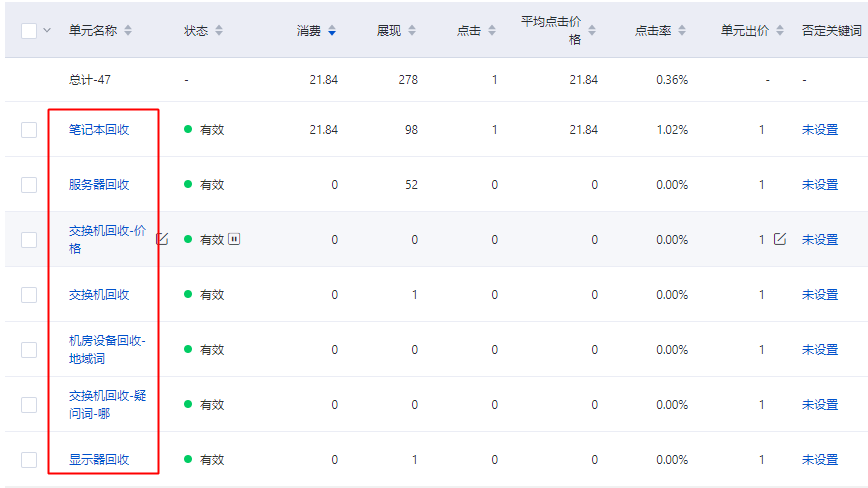The image size is (868, 488).
Task: Click 有效 status of 服务器回收
Action: pos(212,185)
